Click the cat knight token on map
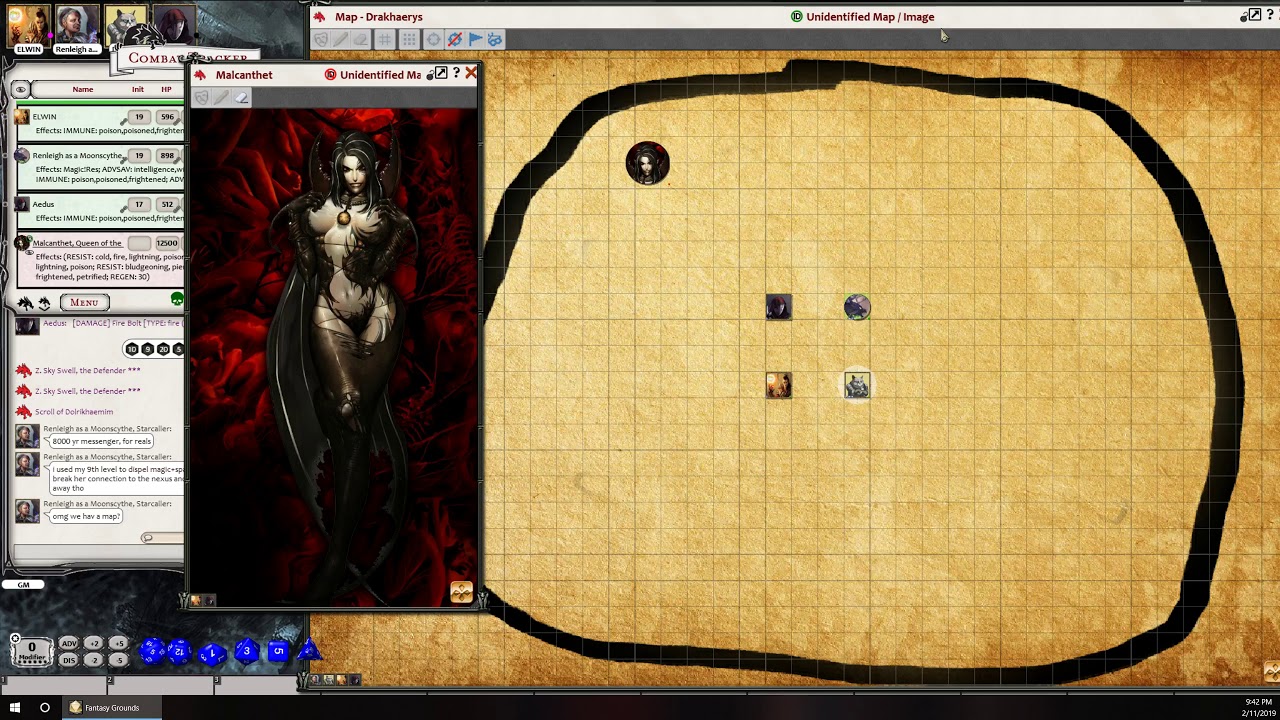 (857, 385)
